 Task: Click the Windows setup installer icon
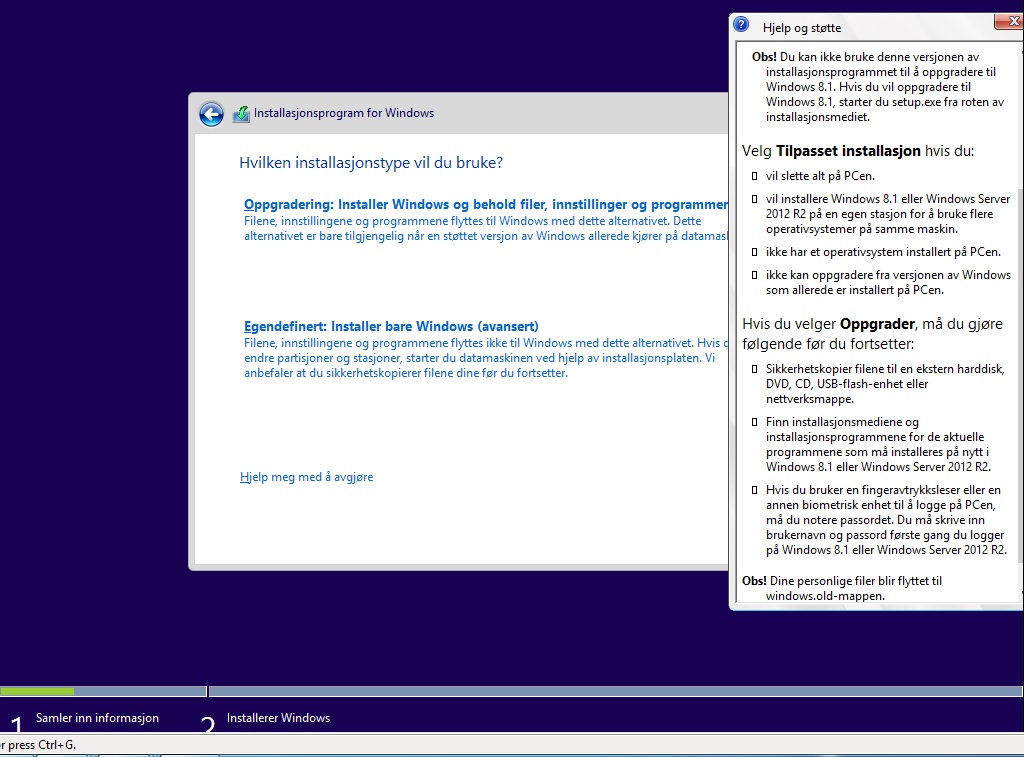pos(241,114)
